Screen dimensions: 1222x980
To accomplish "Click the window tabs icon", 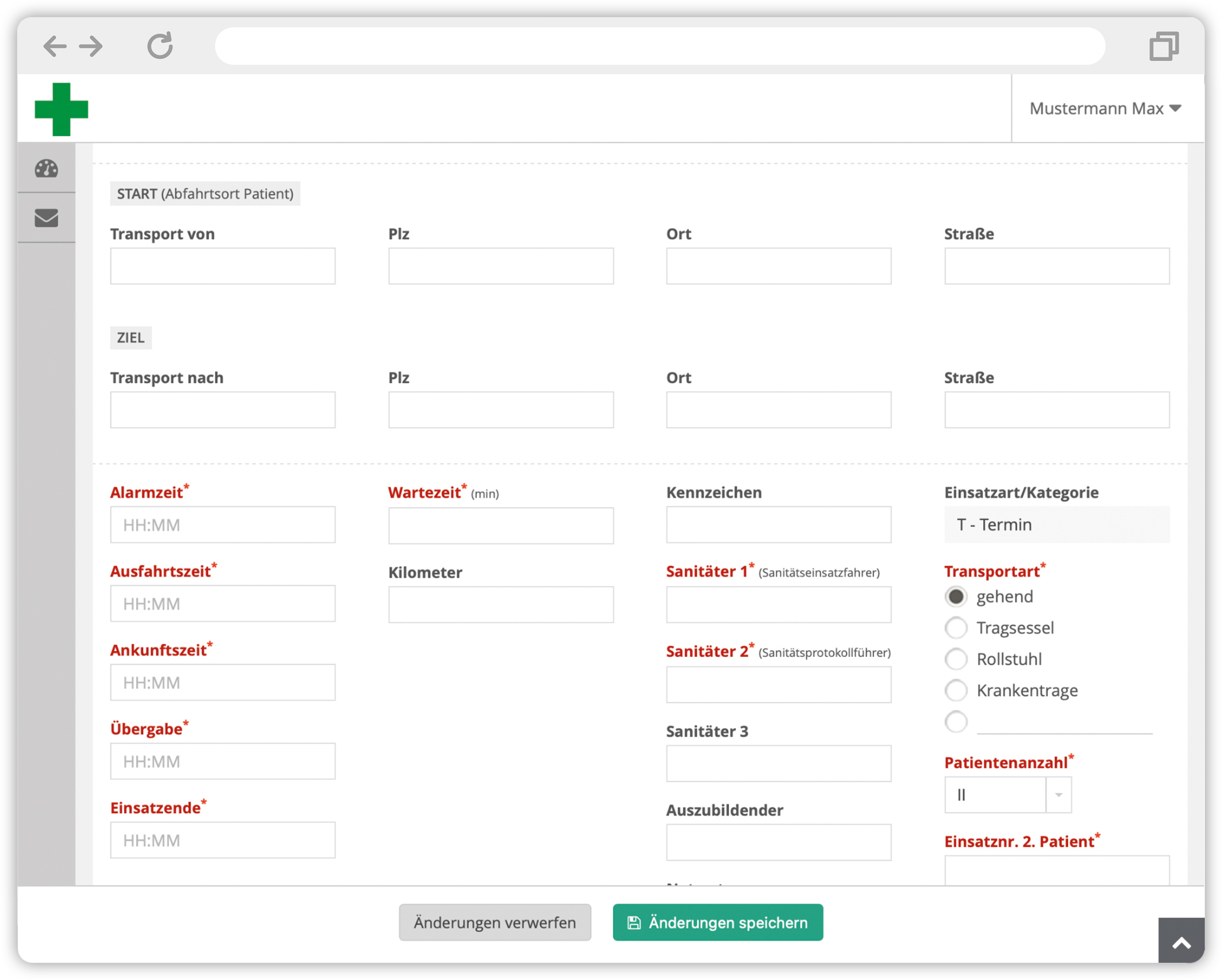I will pyautogui.click(x=1163, y=46).
